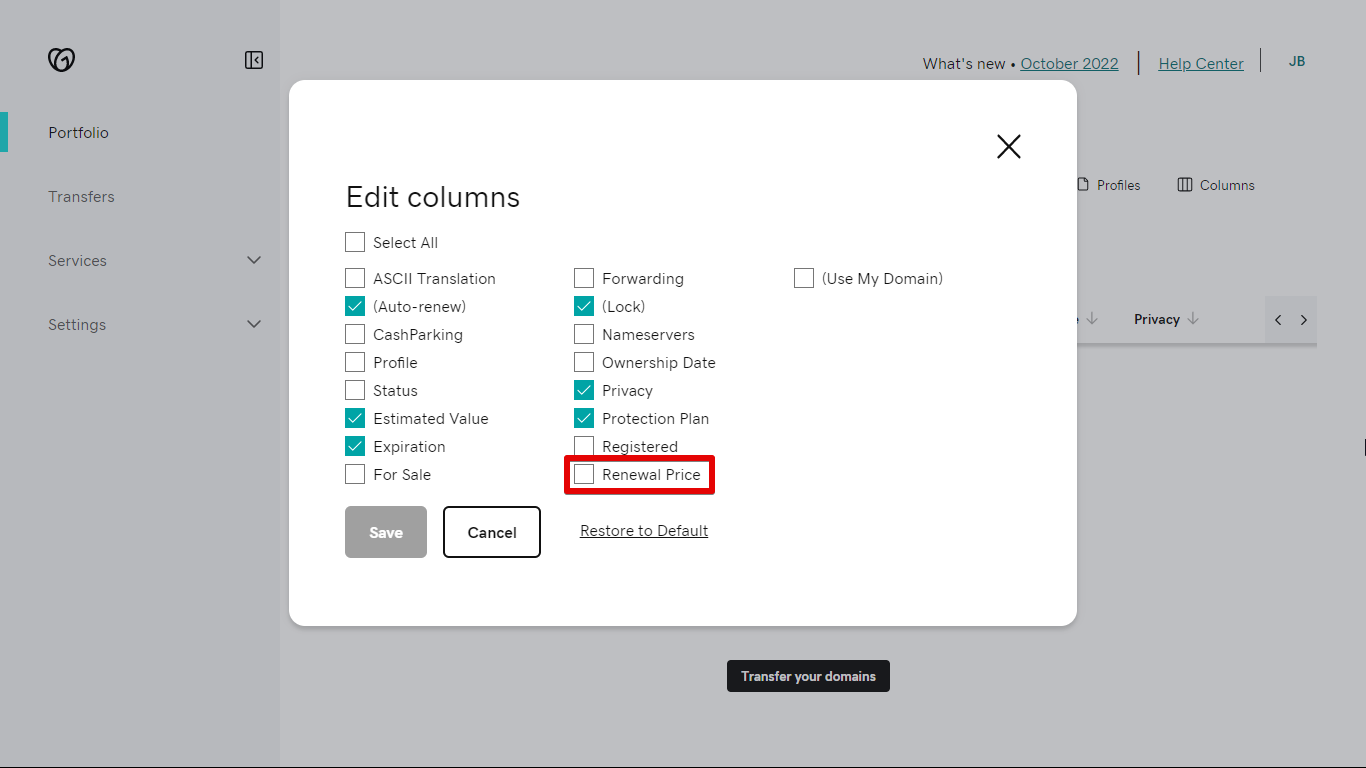
Task: Expand the Services menu chevron
Action: pyautogui.click(x=254, y=260)
